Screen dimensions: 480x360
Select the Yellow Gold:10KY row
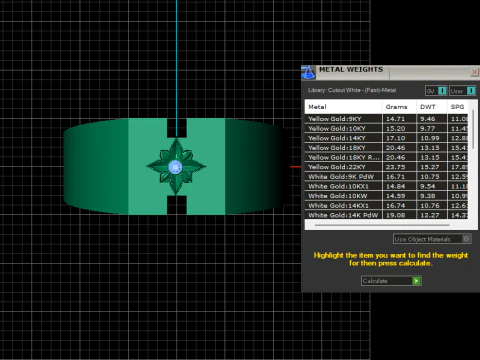(386, 128)
